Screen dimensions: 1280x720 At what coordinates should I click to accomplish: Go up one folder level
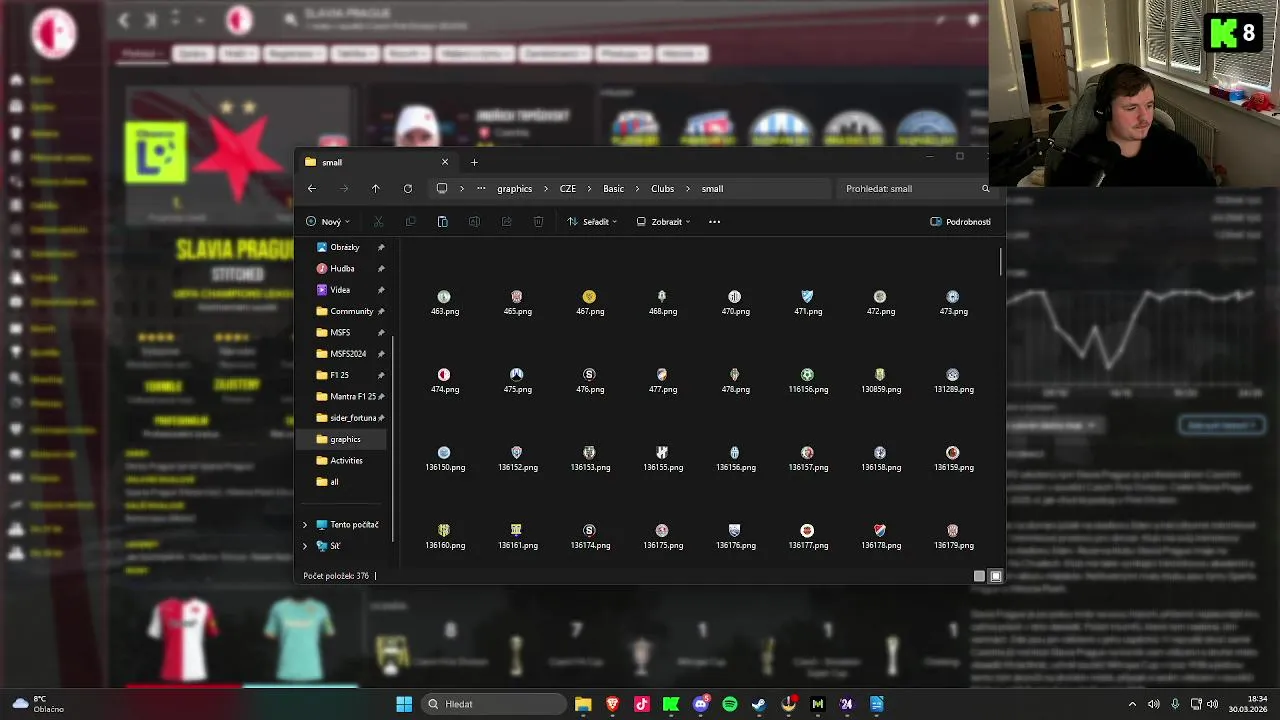375,188
